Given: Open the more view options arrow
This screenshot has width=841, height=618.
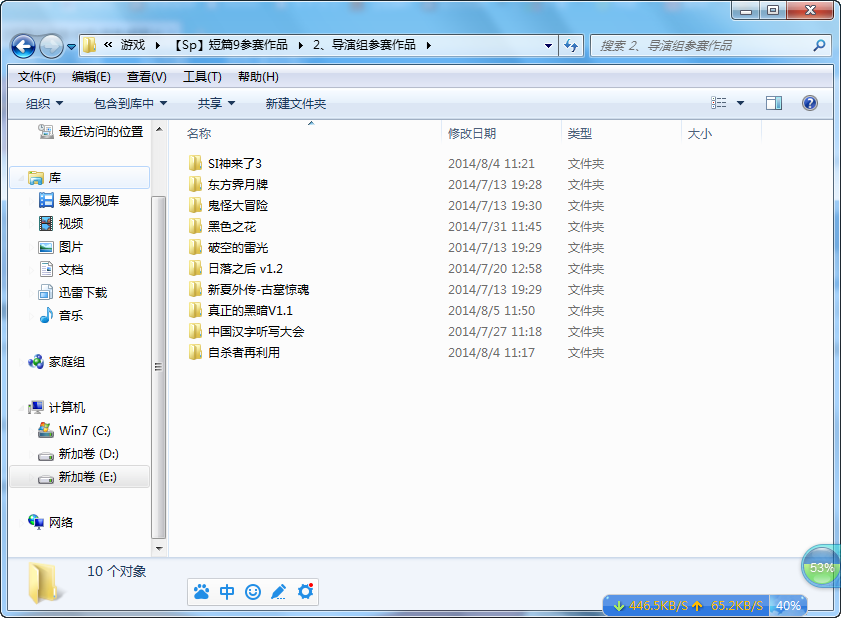Looking at the screenshot, I should coord(740,103).
